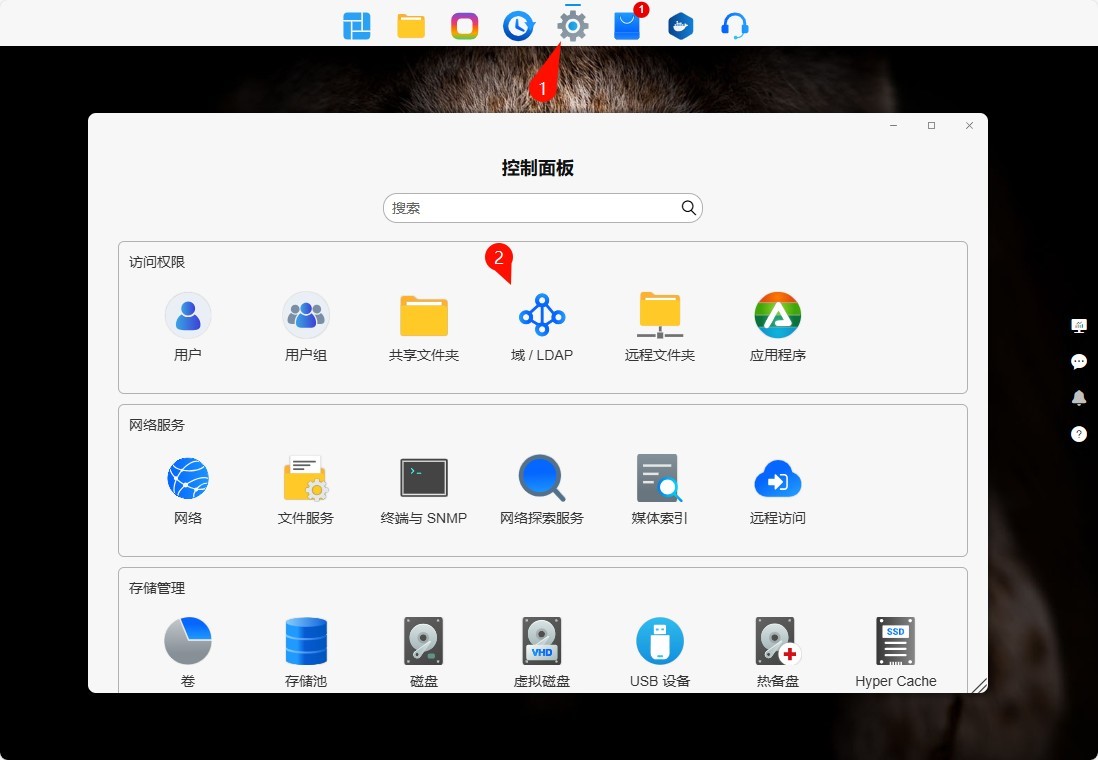Image resolution: width=1098 pixels, height=760 pixels.
Task: Open the blue clock backup app in dock
Action: 519,26
